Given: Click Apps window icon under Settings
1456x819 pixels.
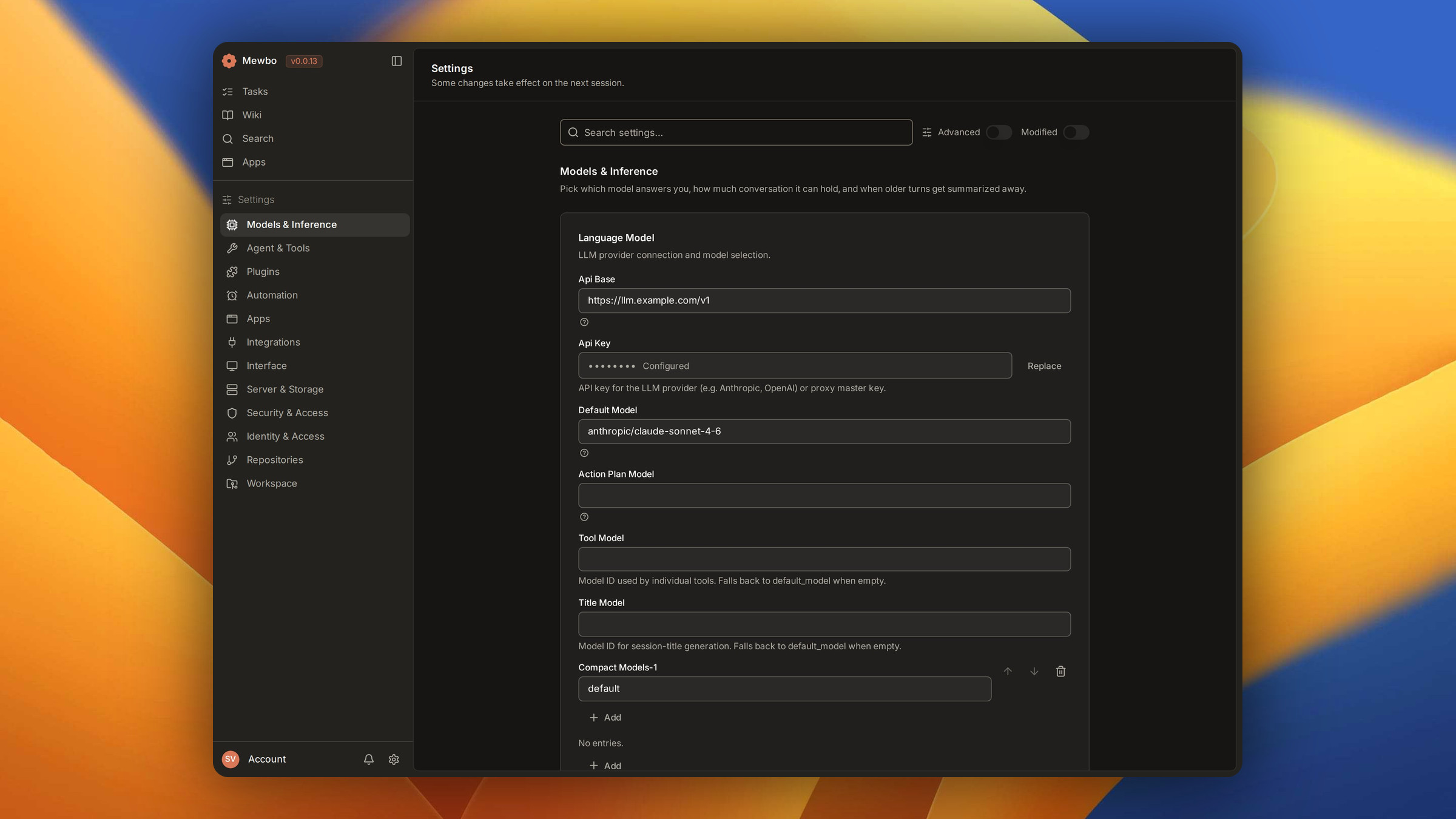Looking at the screenshot, I should tap(232, 319).
